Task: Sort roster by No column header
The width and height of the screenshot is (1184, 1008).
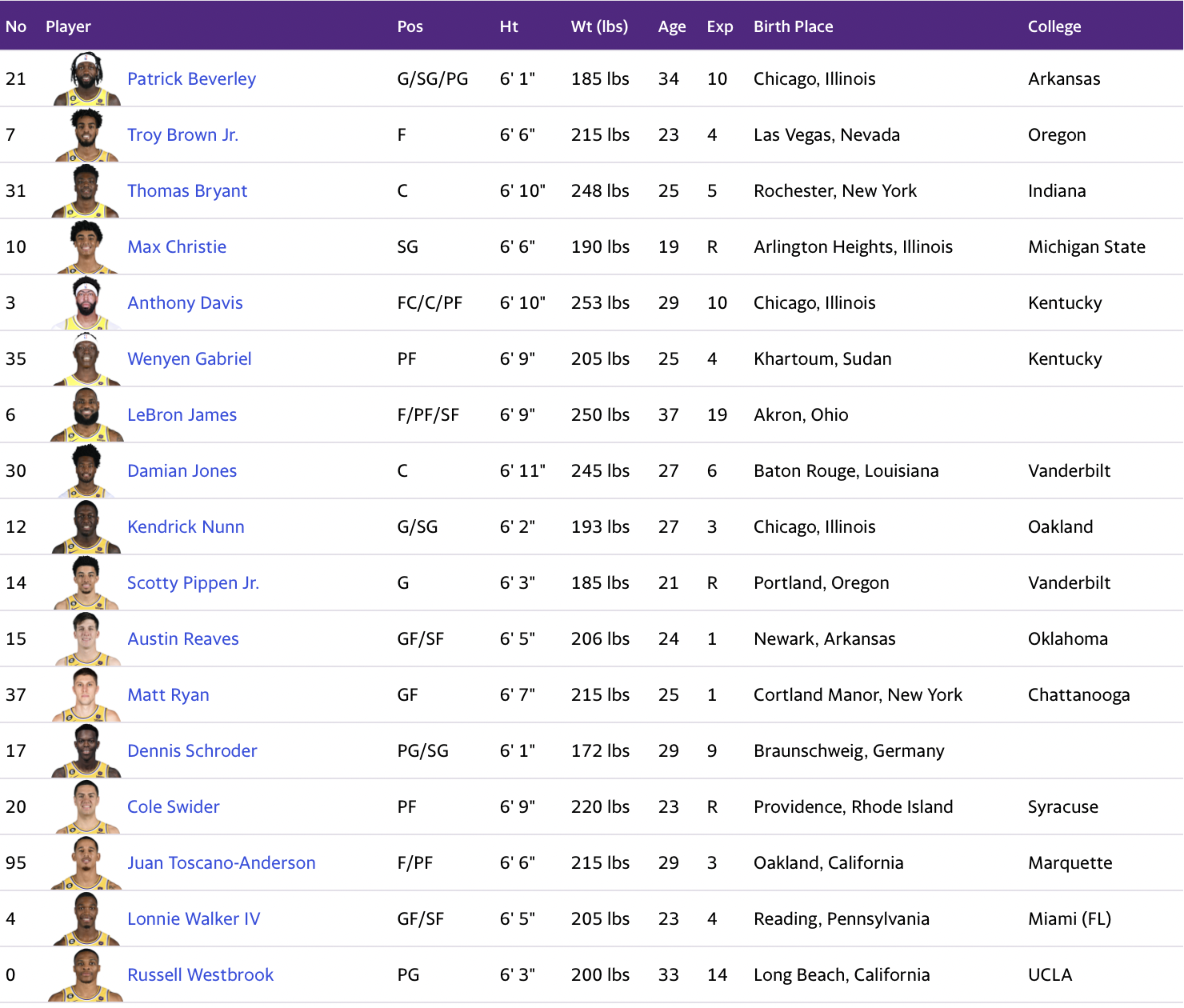Action: (16, 26)
